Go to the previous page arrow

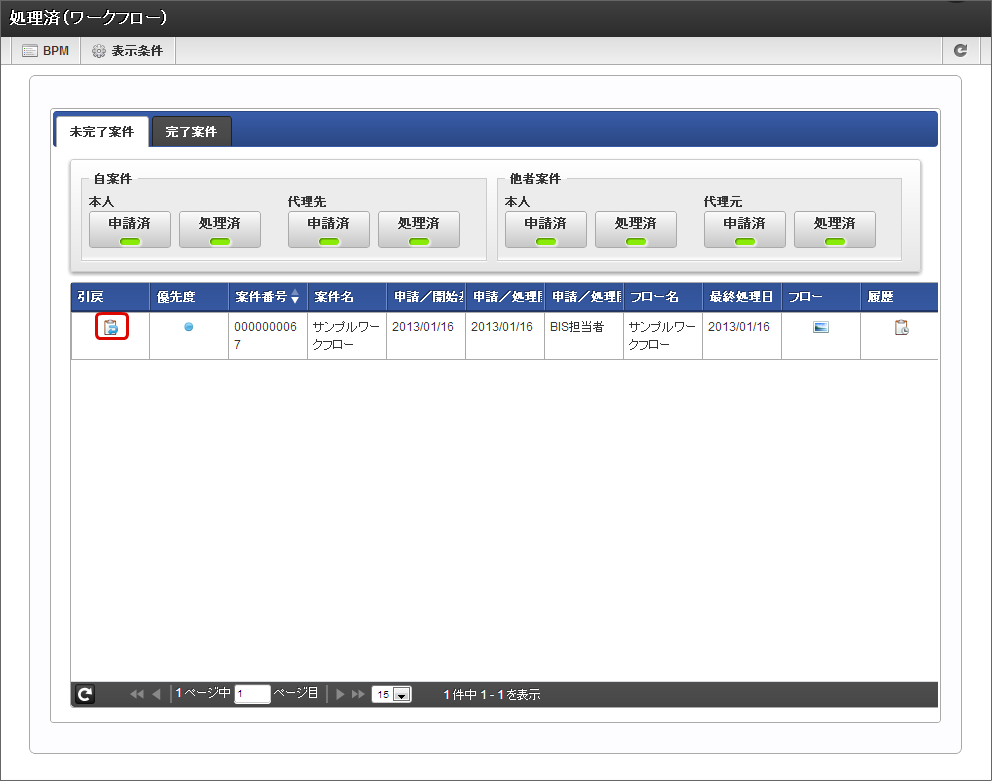pyautogui.click(x=156, y=694)
